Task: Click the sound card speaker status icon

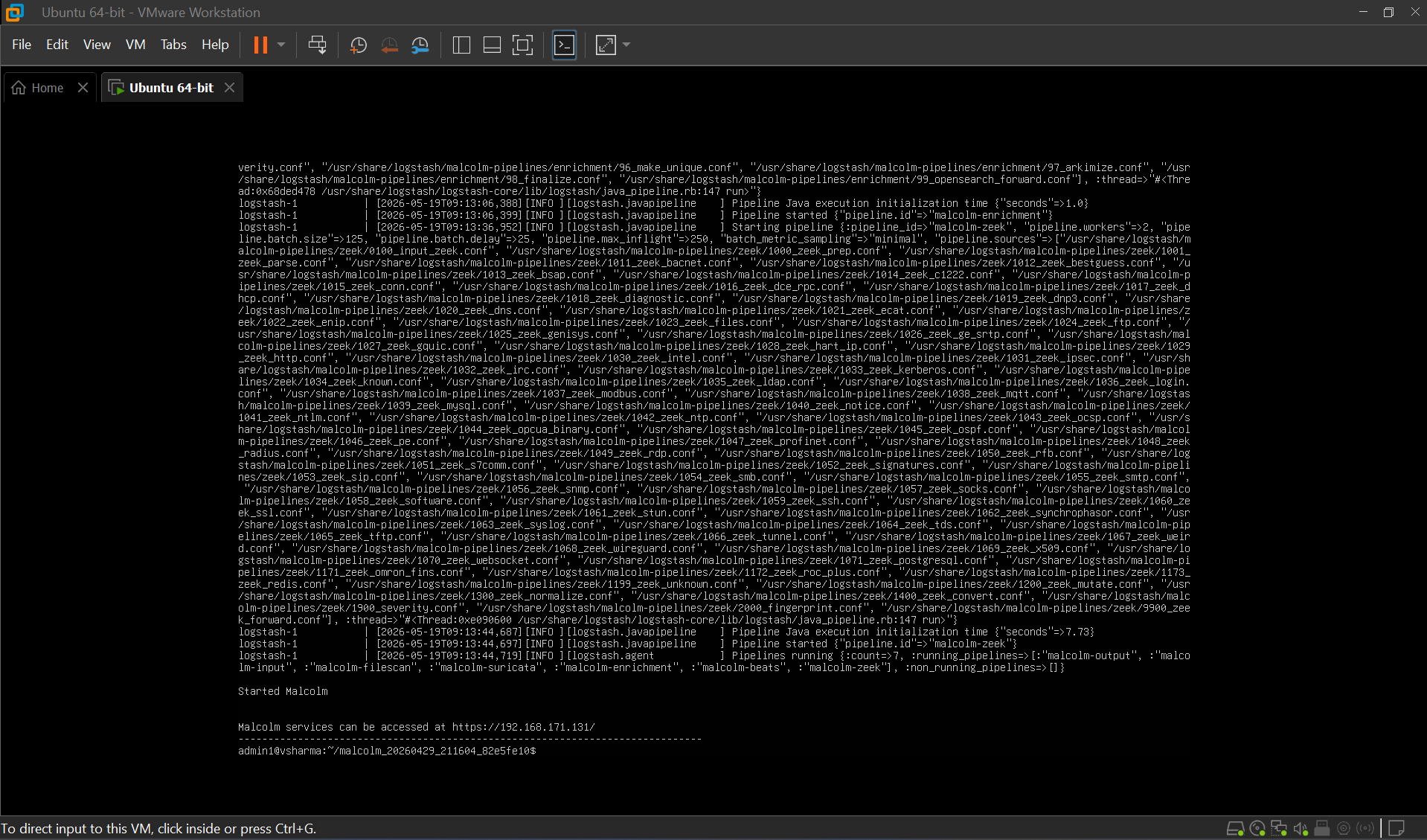Action: 1301,828
